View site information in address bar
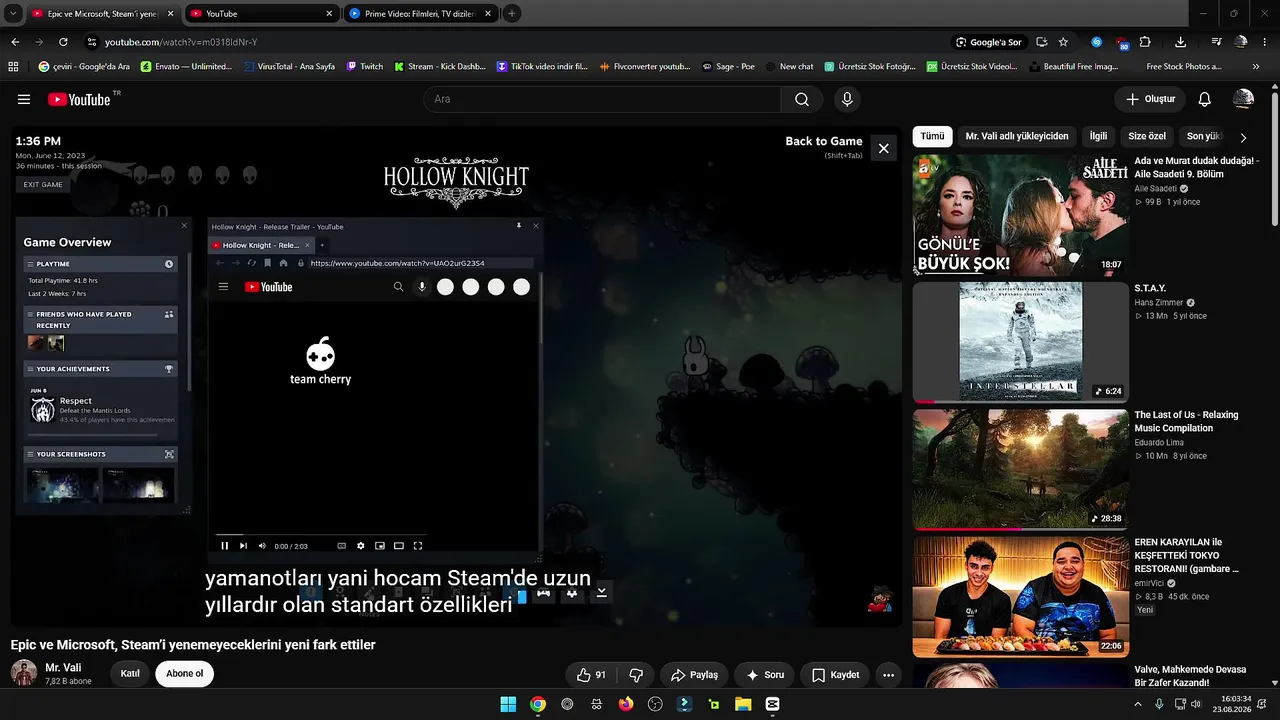Image resolution: width=1280 pixels, height=720 pixels. pyautogui.click(x=92, y=42)
